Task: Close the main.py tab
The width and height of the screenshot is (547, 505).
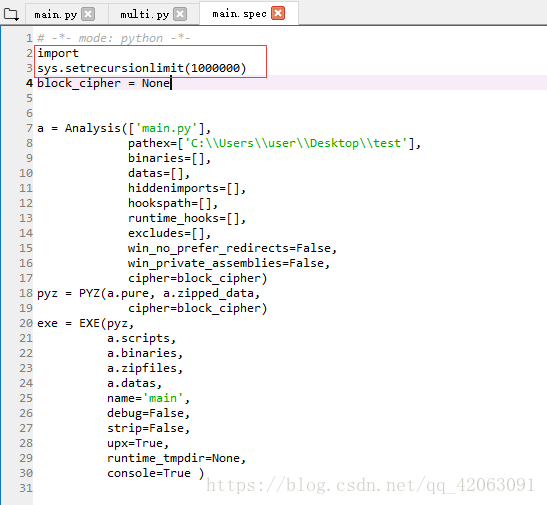Action: (x=88, y=14)
